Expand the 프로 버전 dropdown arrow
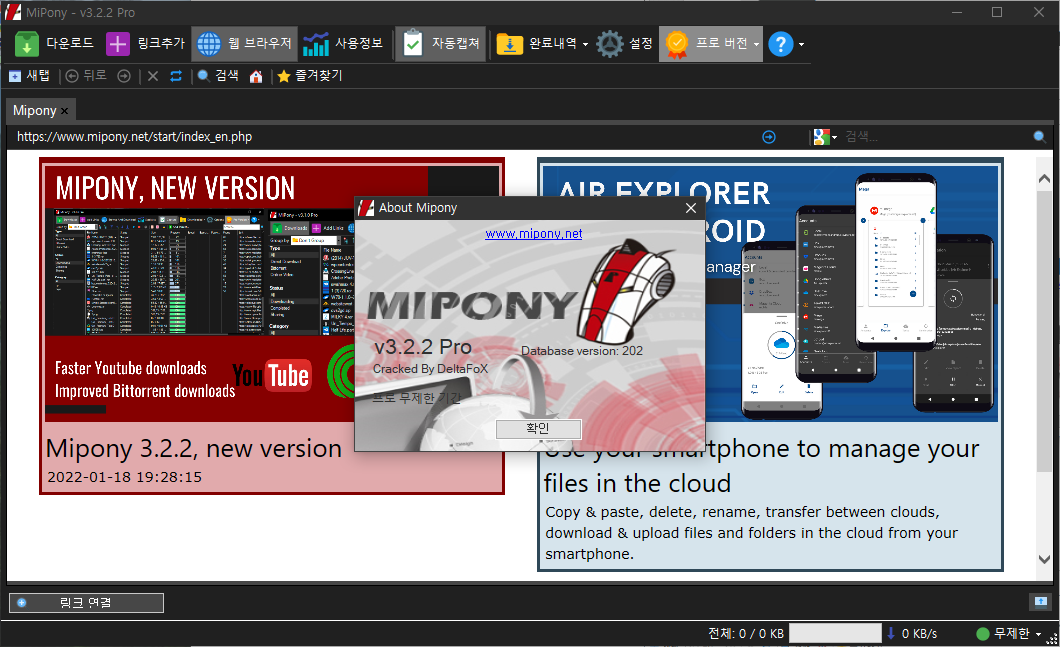Screen dimensions: 1060x647 tap(756, 45)
